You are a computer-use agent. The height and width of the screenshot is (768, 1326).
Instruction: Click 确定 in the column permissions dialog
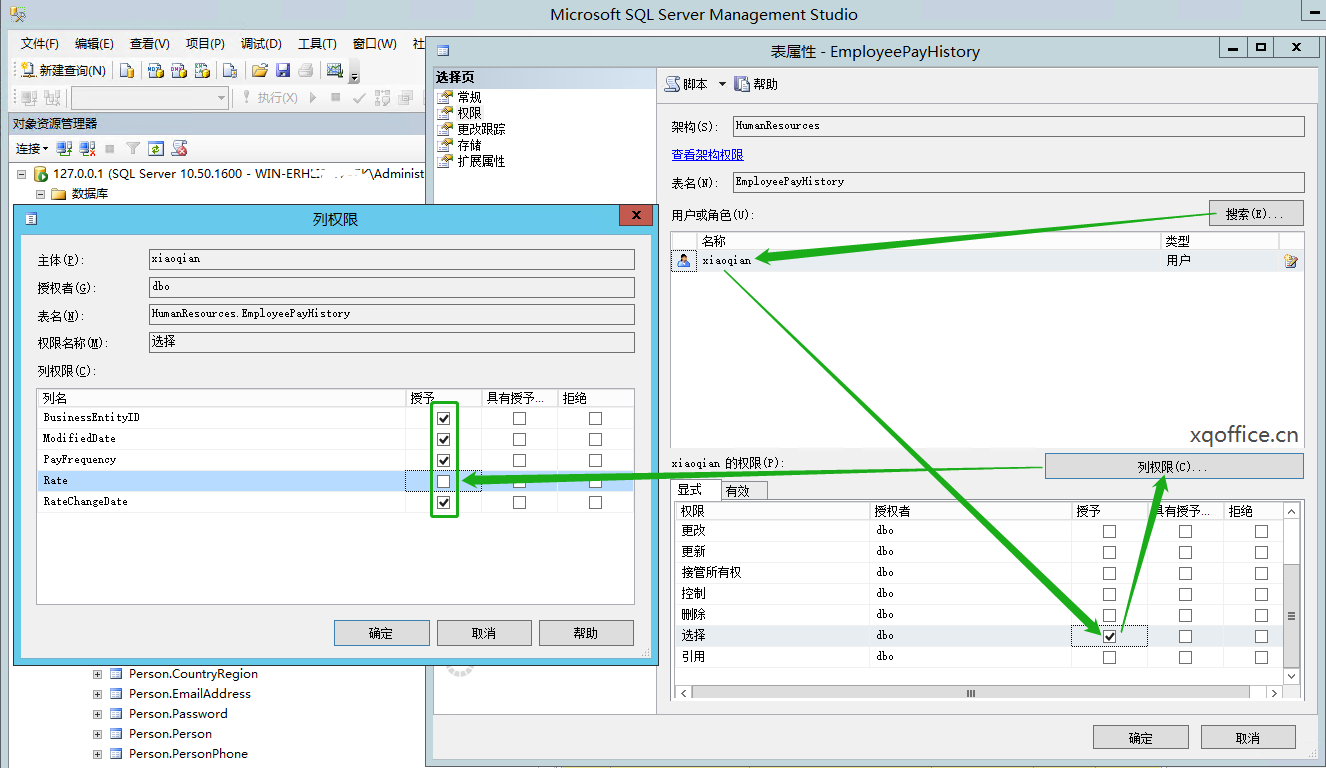point(381,633)
